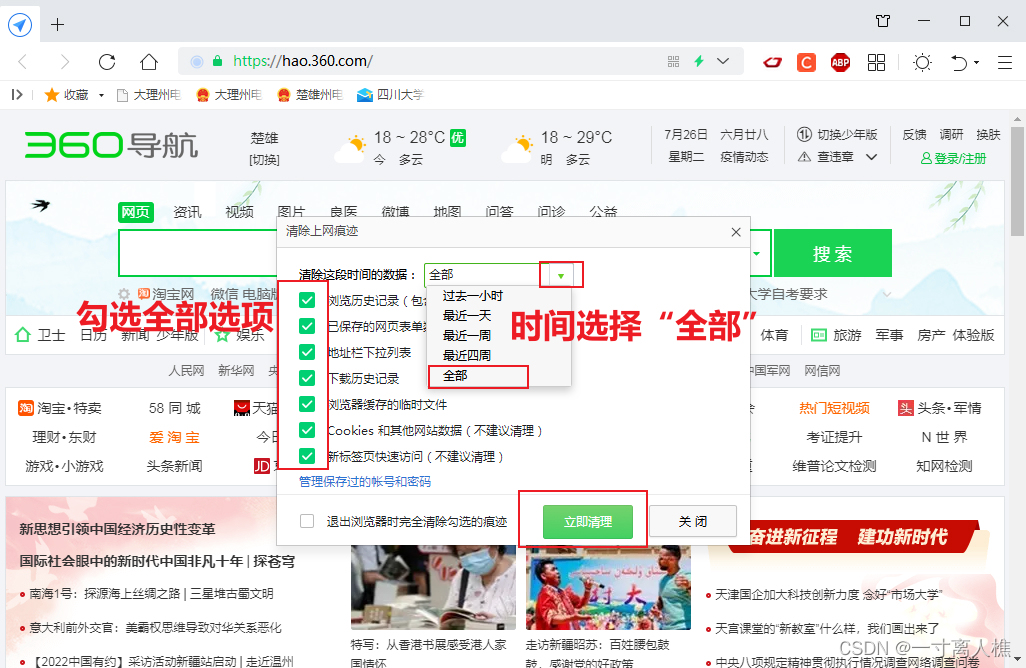This screenshot has height=668, width=1026.
Task: Click the 全部 time range combo box
Action: coord(499,275)
